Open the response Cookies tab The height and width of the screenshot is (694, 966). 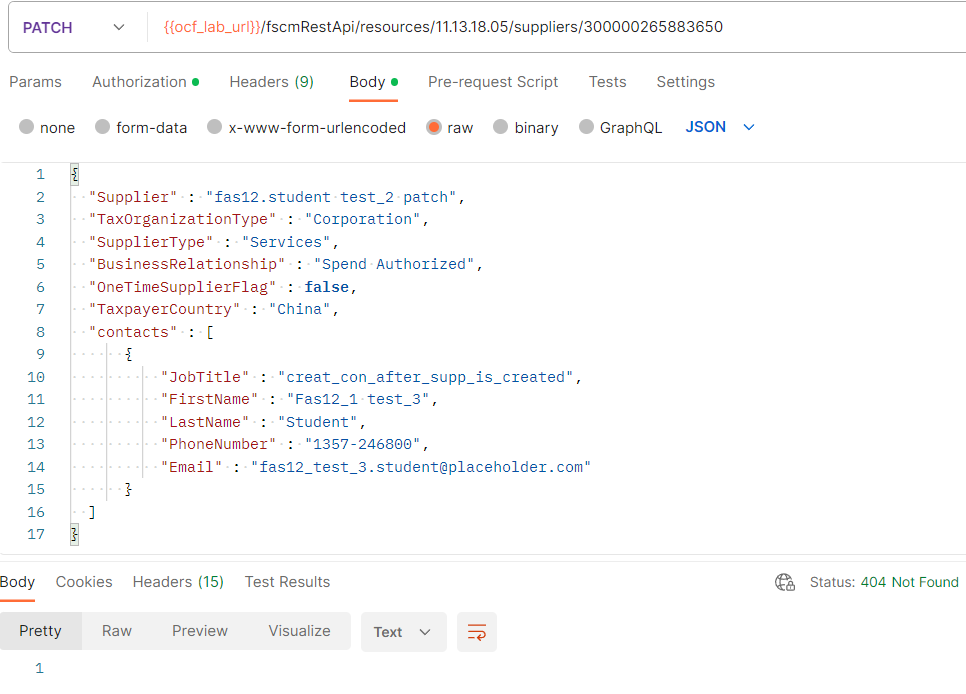coord(84,582)
